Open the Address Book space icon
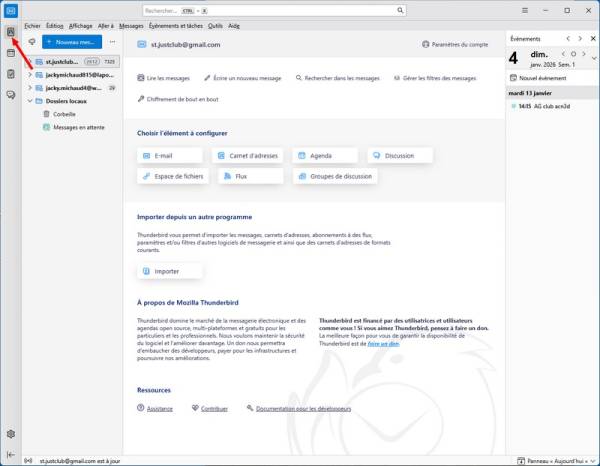Viewport: 600px width, 466px height. [x=11, y=53]
